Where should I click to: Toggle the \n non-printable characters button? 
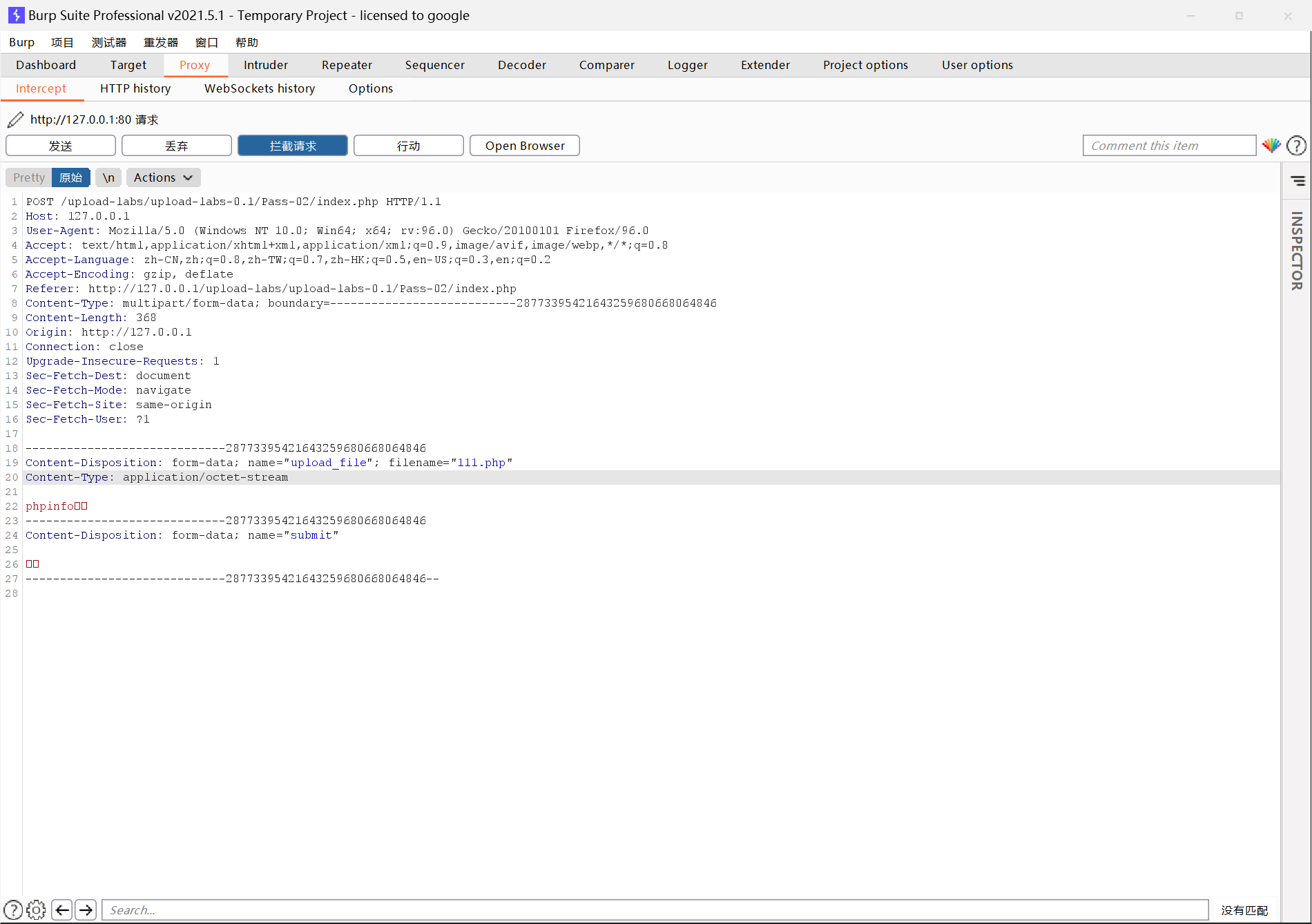coord(108,177)
